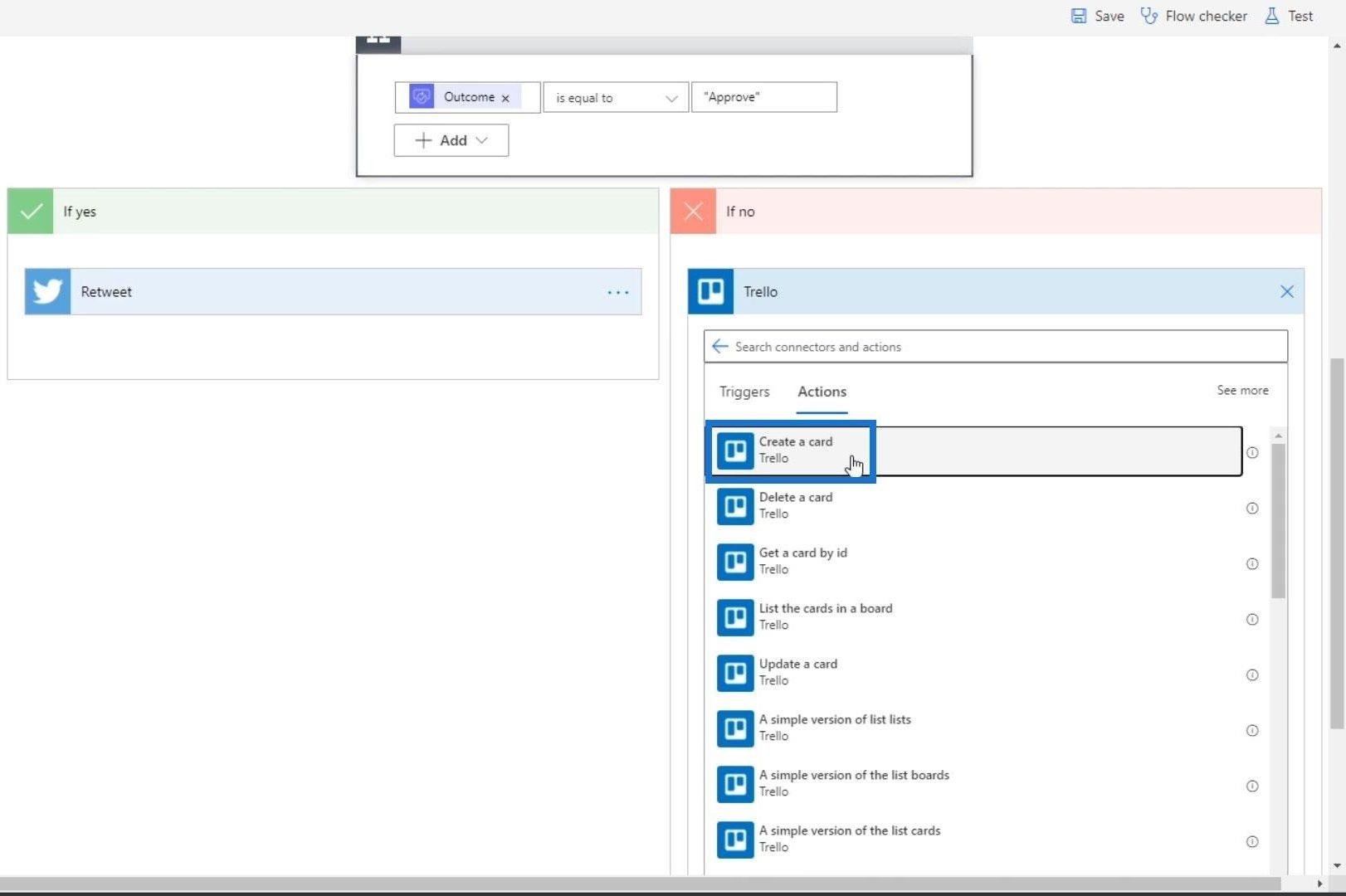Switch to the Actions tab
This screenshot has height=896, width=1346.
[822, 392]
